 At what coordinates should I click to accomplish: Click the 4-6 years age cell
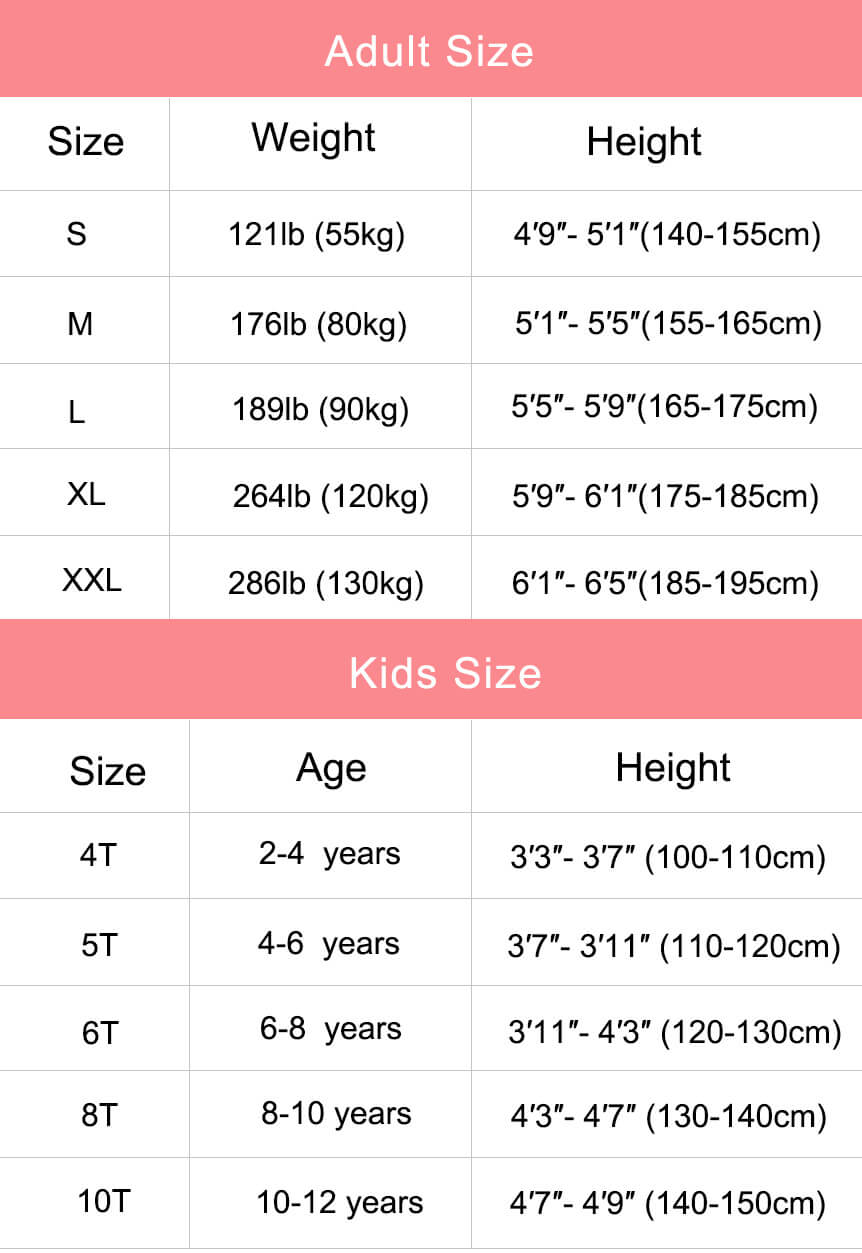coord(328,944)
